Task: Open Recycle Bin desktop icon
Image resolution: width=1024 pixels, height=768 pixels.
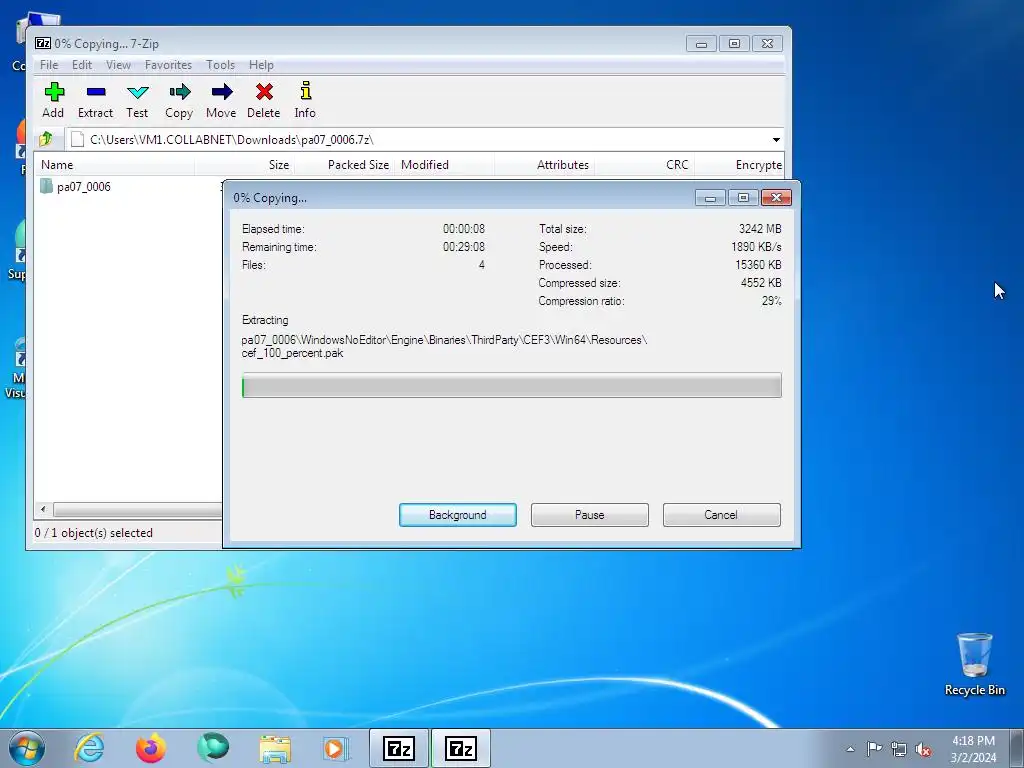Action: click(974, 664)
